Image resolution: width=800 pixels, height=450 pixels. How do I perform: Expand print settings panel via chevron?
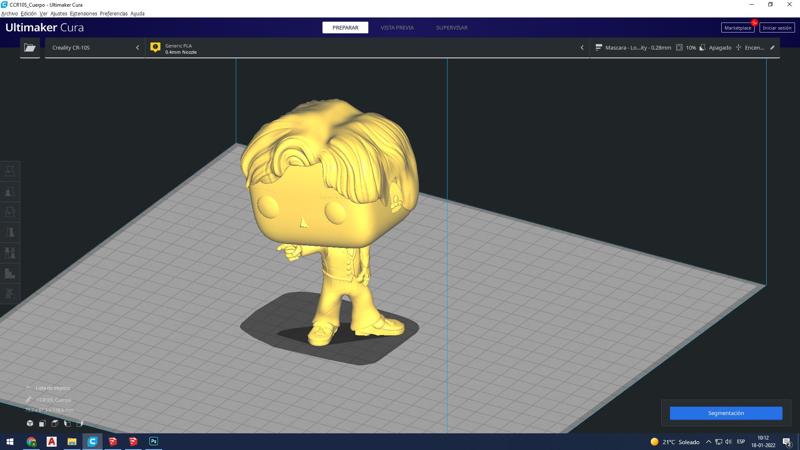pyautogui.click(x=582, y=47)
